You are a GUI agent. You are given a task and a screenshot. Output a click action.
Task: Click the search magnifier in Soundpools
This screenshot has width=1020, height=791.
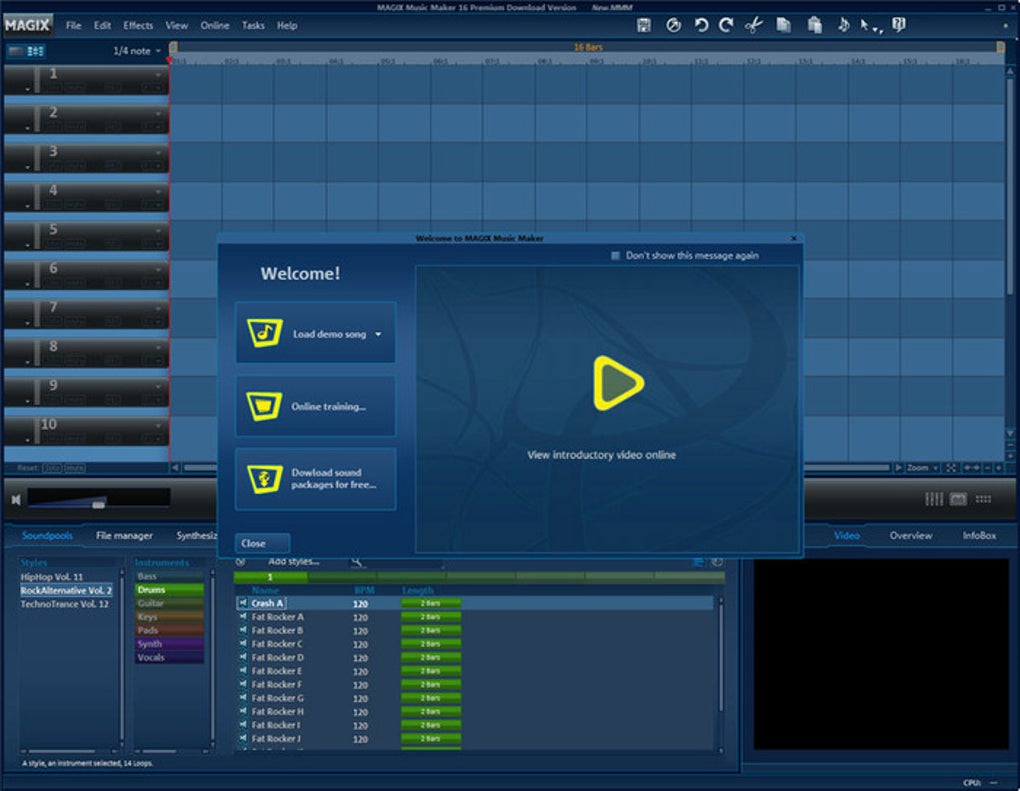coord(356,561)
